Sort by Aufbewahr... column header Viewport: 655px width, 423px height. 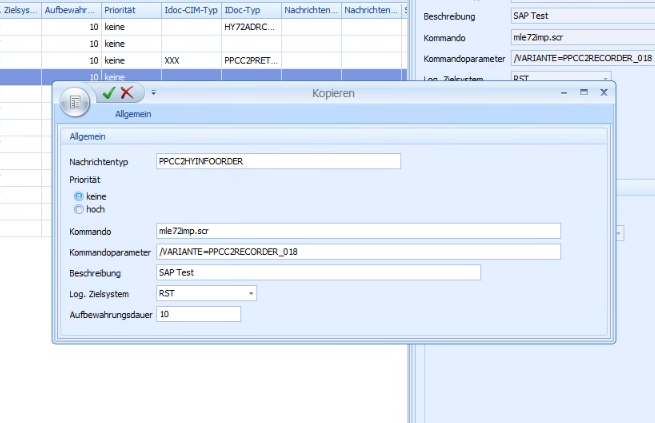coord(71,10)
